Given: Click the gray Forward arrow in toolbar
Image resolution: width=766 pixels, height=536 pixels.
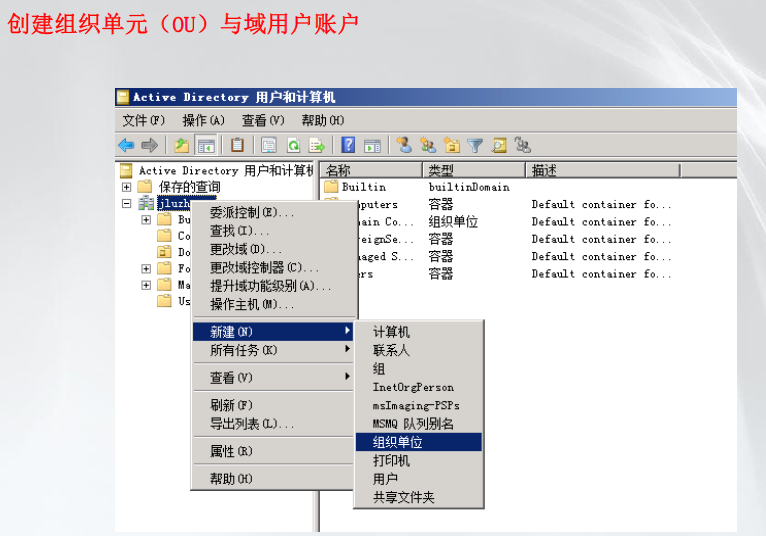Looking at the screenshot, I should pyautogui.click(x=149, y=145).
